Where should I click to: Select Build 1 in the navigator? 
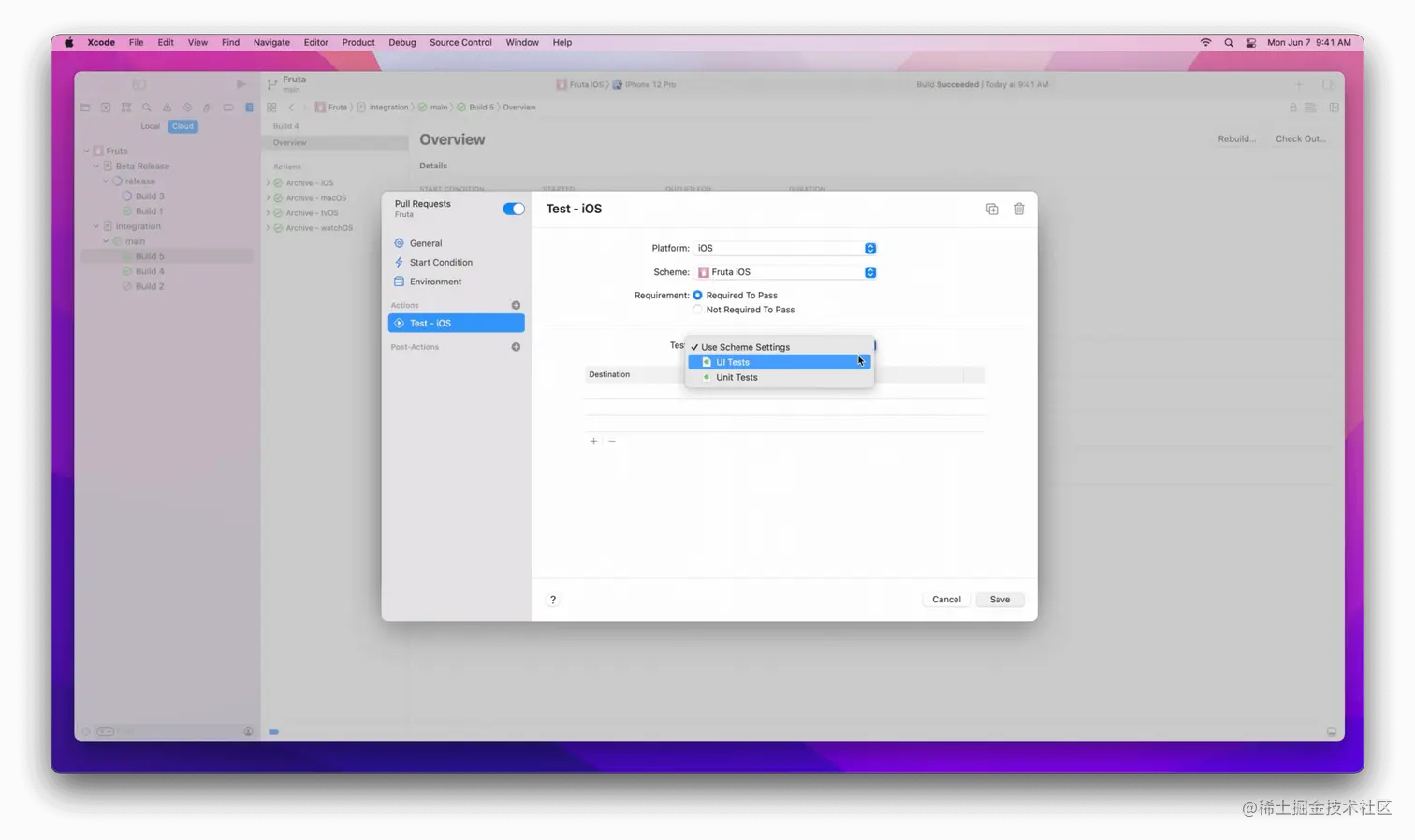coord(150,211)
